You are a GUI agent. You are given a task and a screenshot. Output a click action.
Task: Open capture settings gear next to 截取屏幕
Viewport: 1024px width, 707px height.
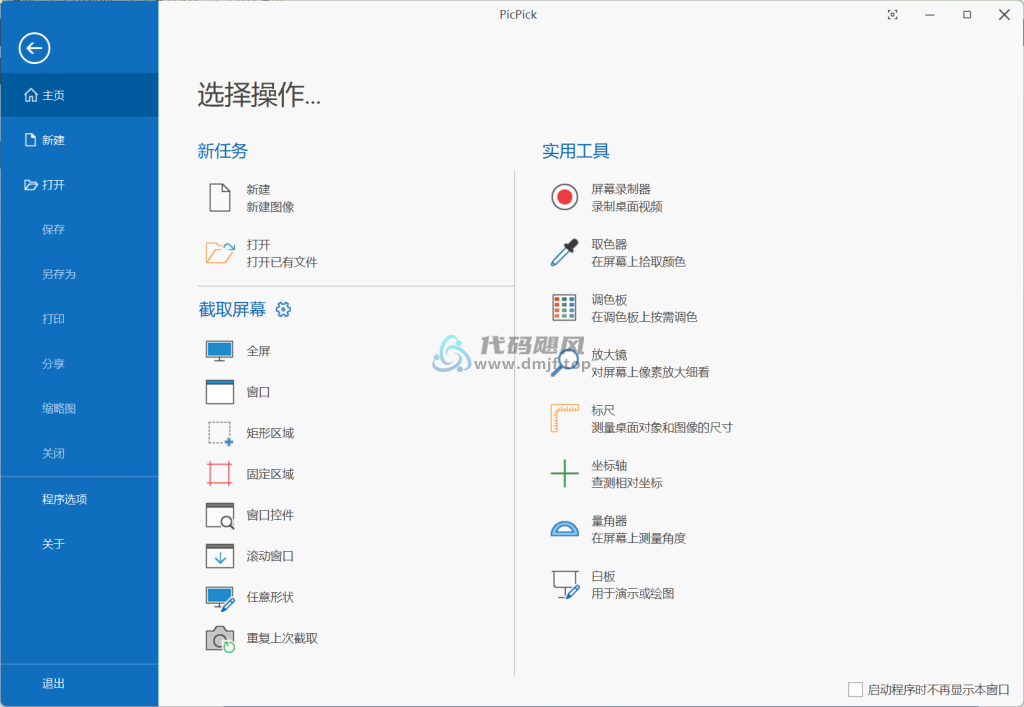point(283,309)
